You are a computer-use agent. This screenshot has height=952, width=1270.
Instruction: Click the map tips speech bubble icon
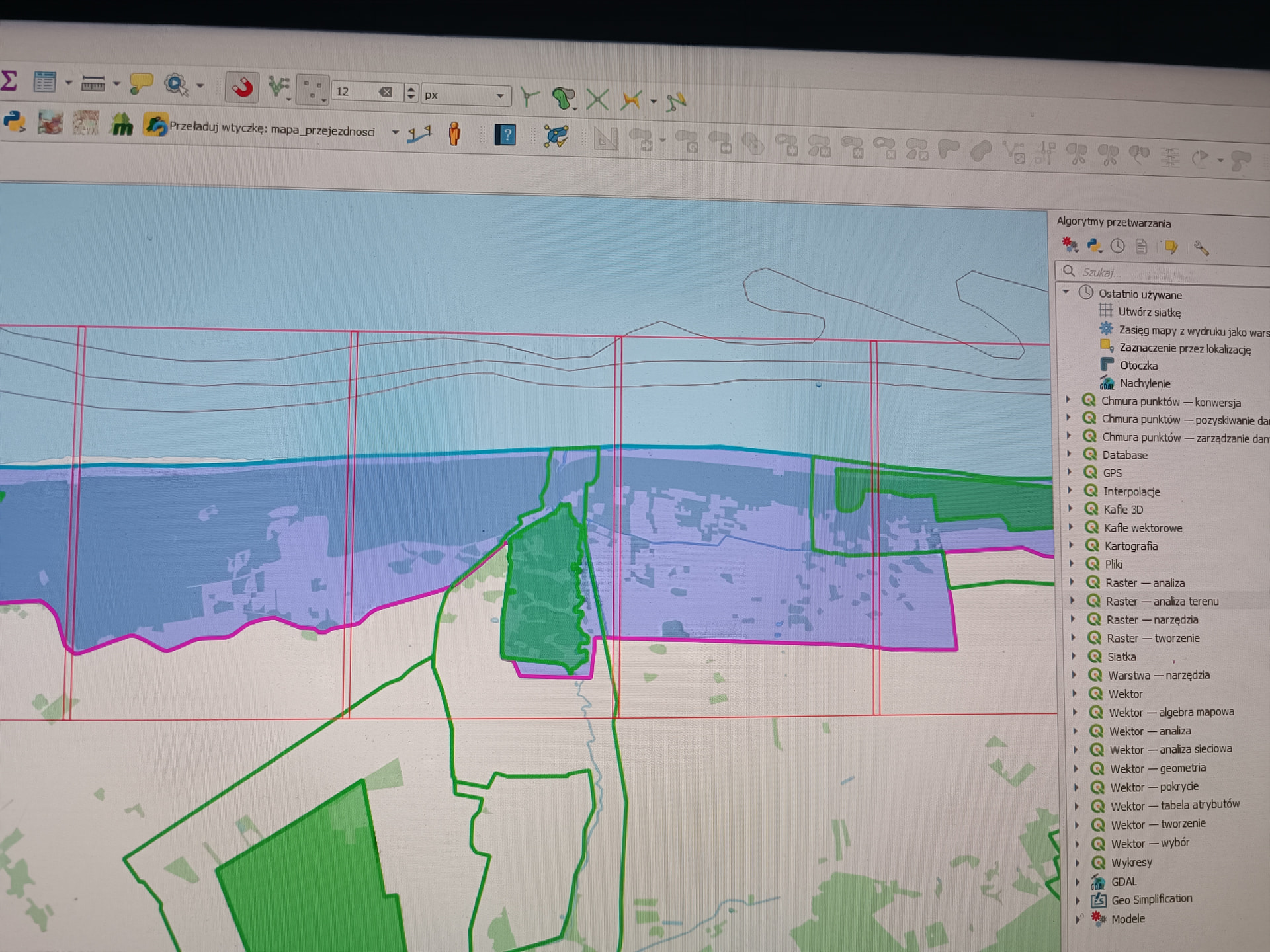(142, 84)
